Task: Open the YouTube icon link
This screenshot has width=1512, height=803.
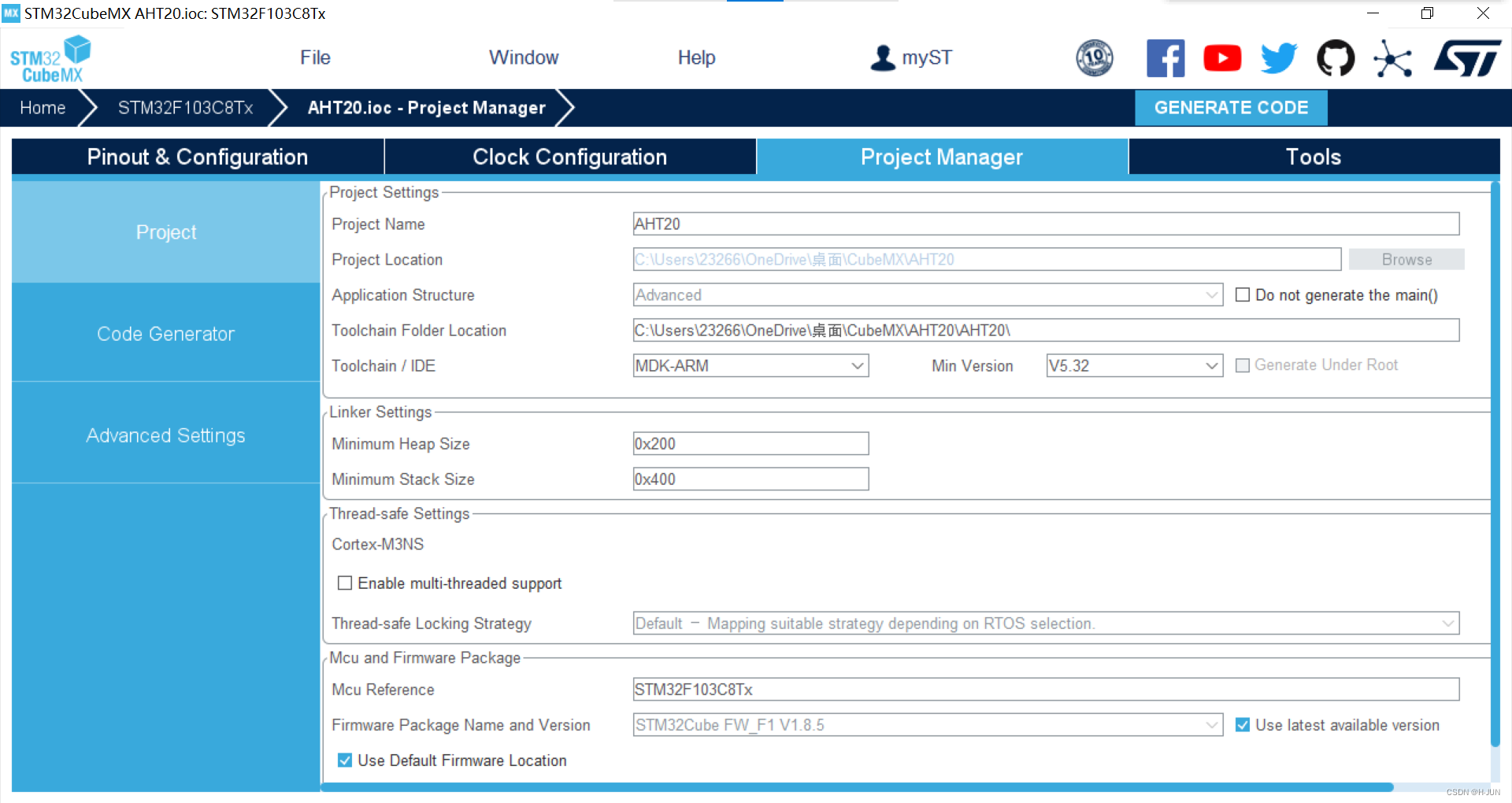Action: coord(1222,58)
